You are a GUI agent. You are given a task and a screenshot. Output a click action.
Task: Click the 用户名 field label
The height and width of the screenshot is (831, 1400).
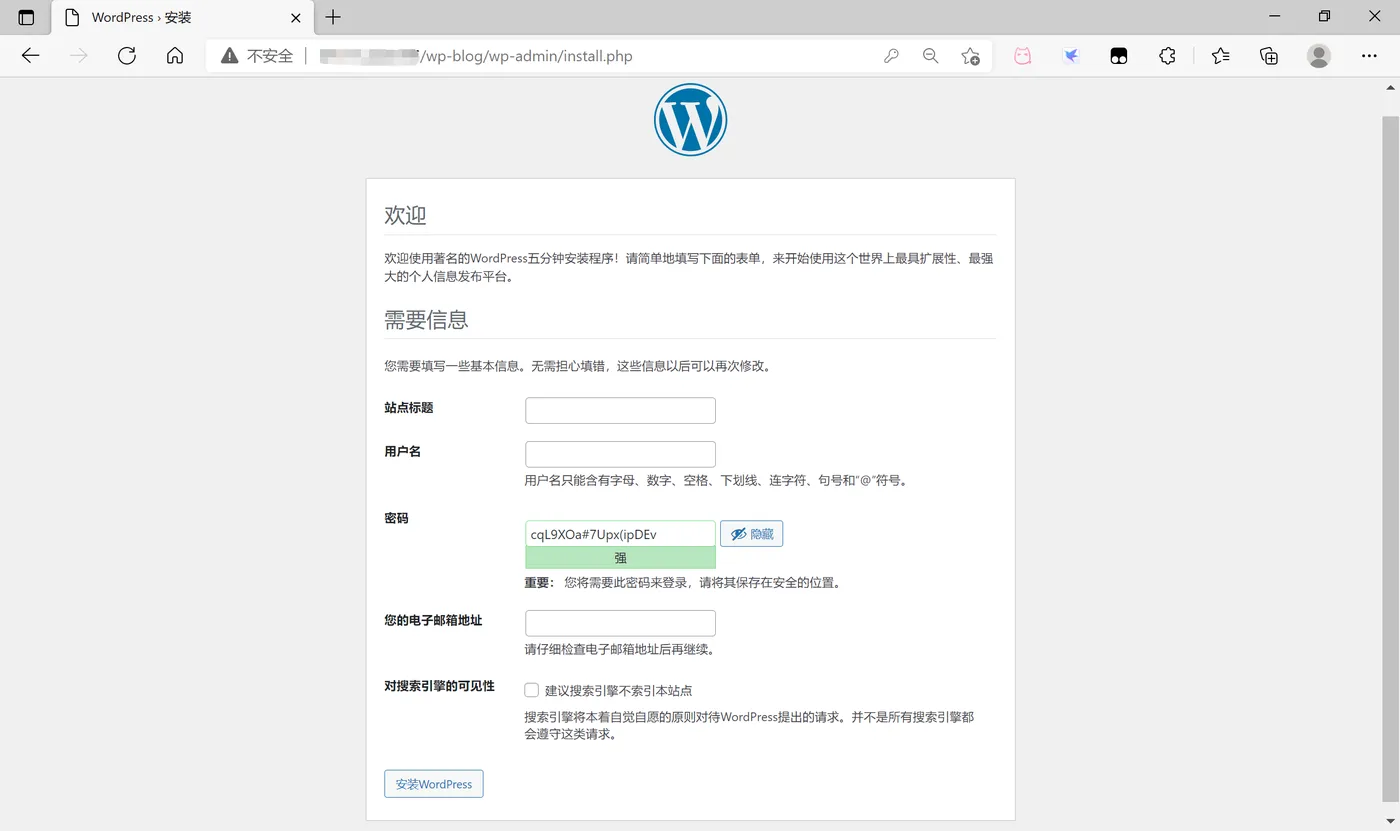pyautogui.click(x=403, y=452)
